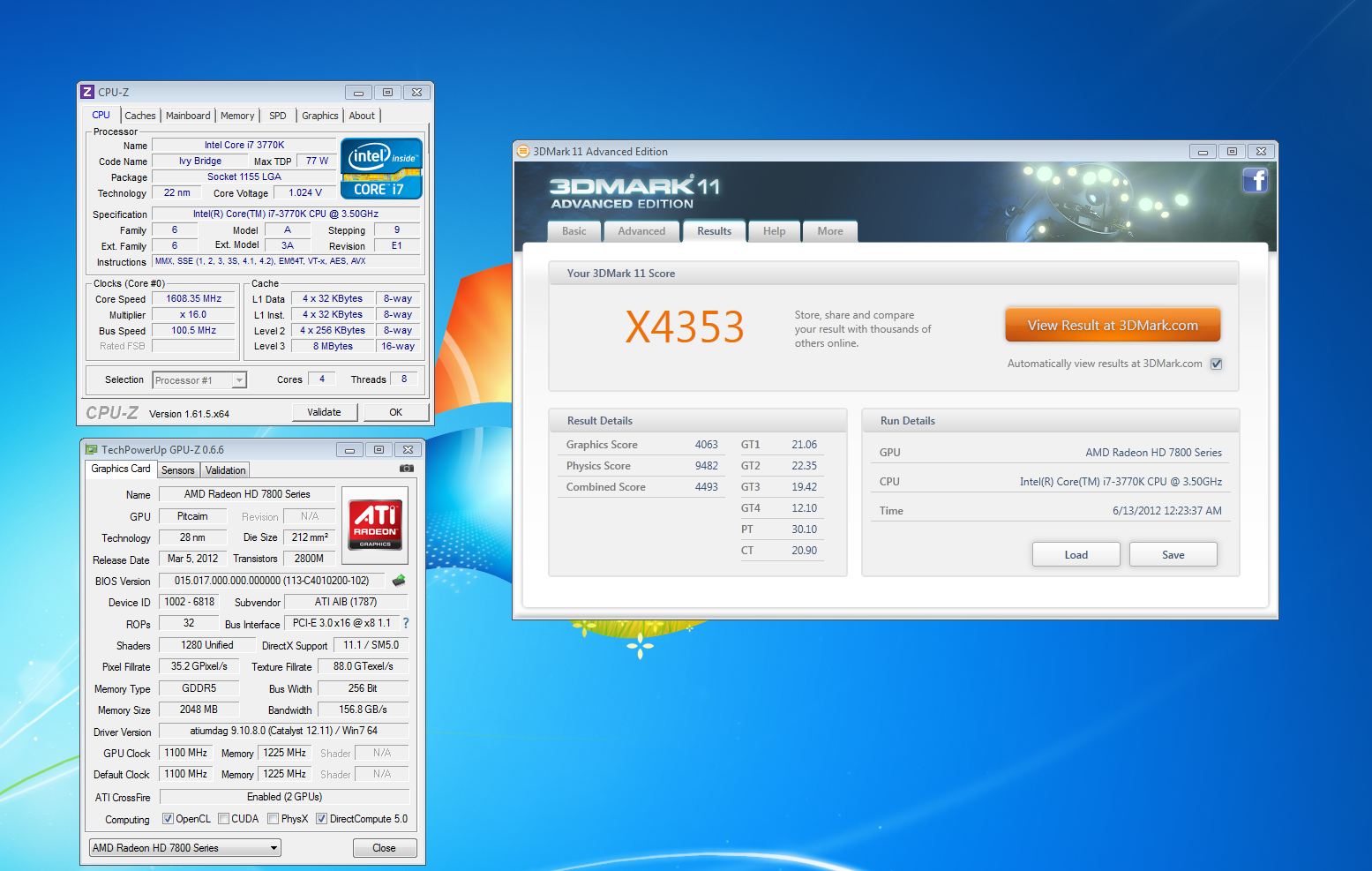1372x871 pixels.
Task: Click the Memory Size field 2048 MB
Action: (199, 710)
